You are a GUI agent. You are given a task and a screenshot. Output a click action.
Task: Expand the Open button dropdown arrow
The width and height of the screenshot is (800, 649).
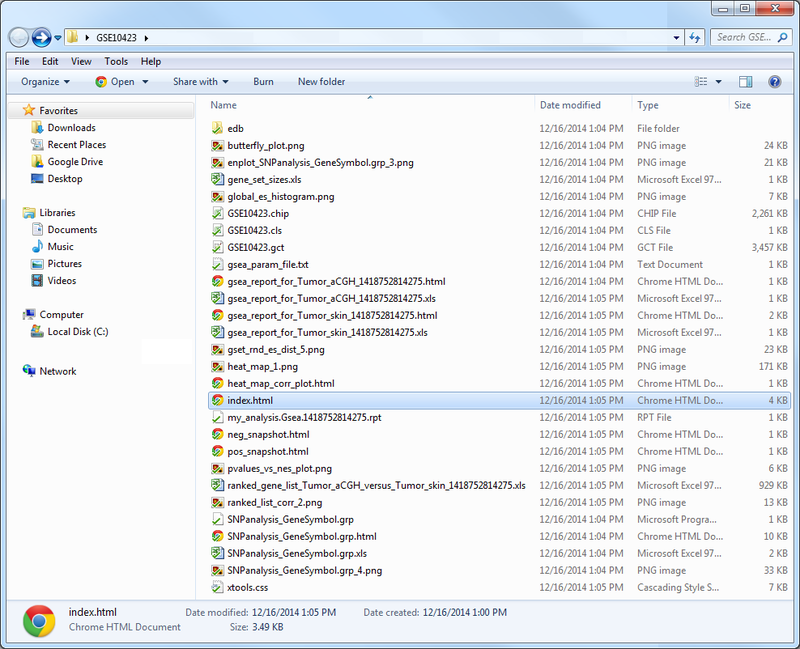(145, 82)
